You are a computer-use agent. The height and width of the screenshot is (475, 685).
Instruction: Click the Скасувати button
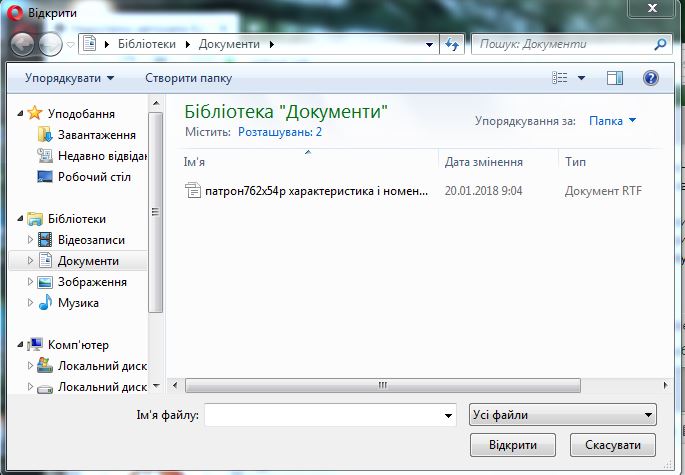point(613,445)
